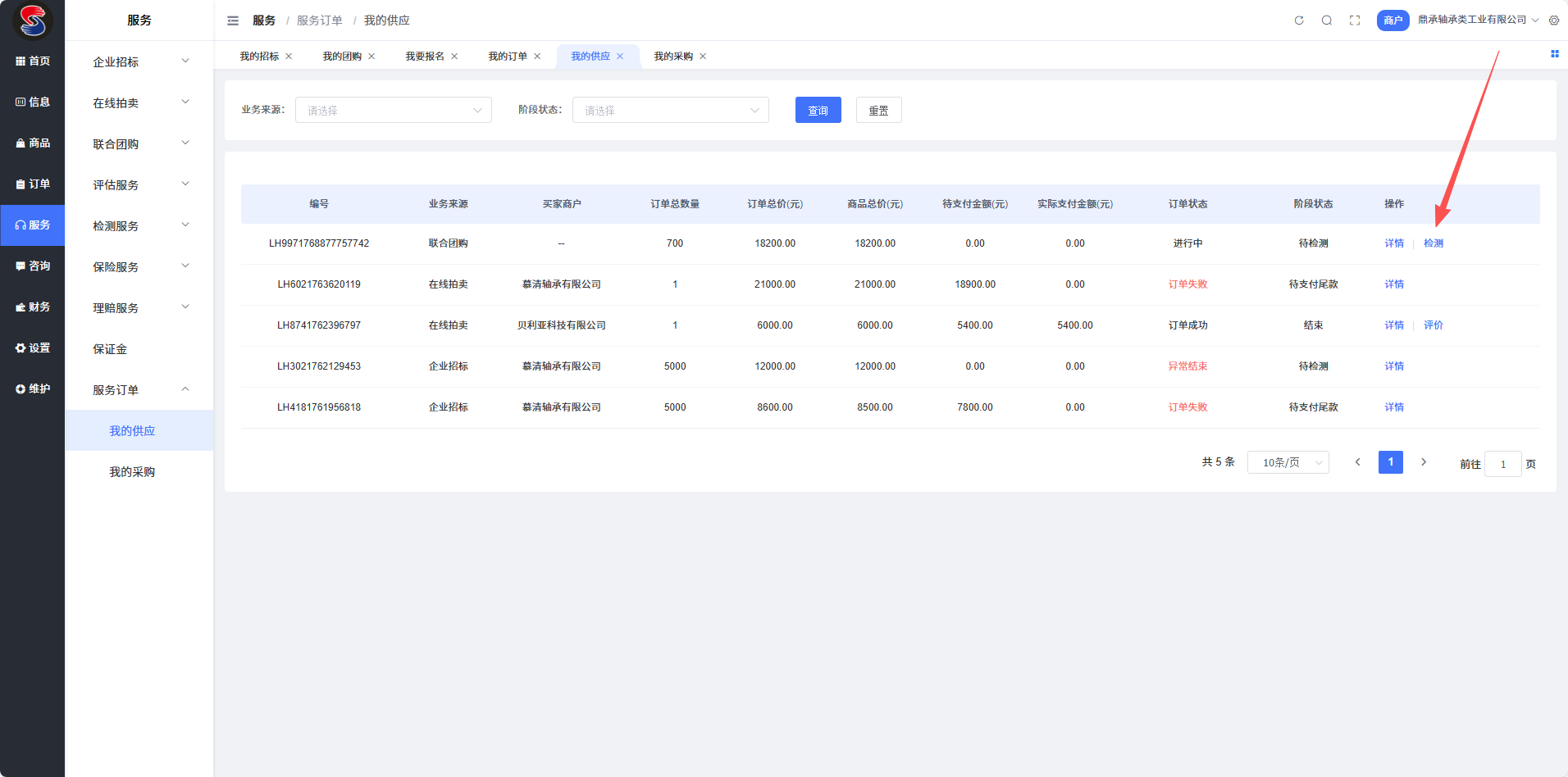Click the tab grid icon at right
This screenshot has width=1568, height=777.
(1554, 54)
